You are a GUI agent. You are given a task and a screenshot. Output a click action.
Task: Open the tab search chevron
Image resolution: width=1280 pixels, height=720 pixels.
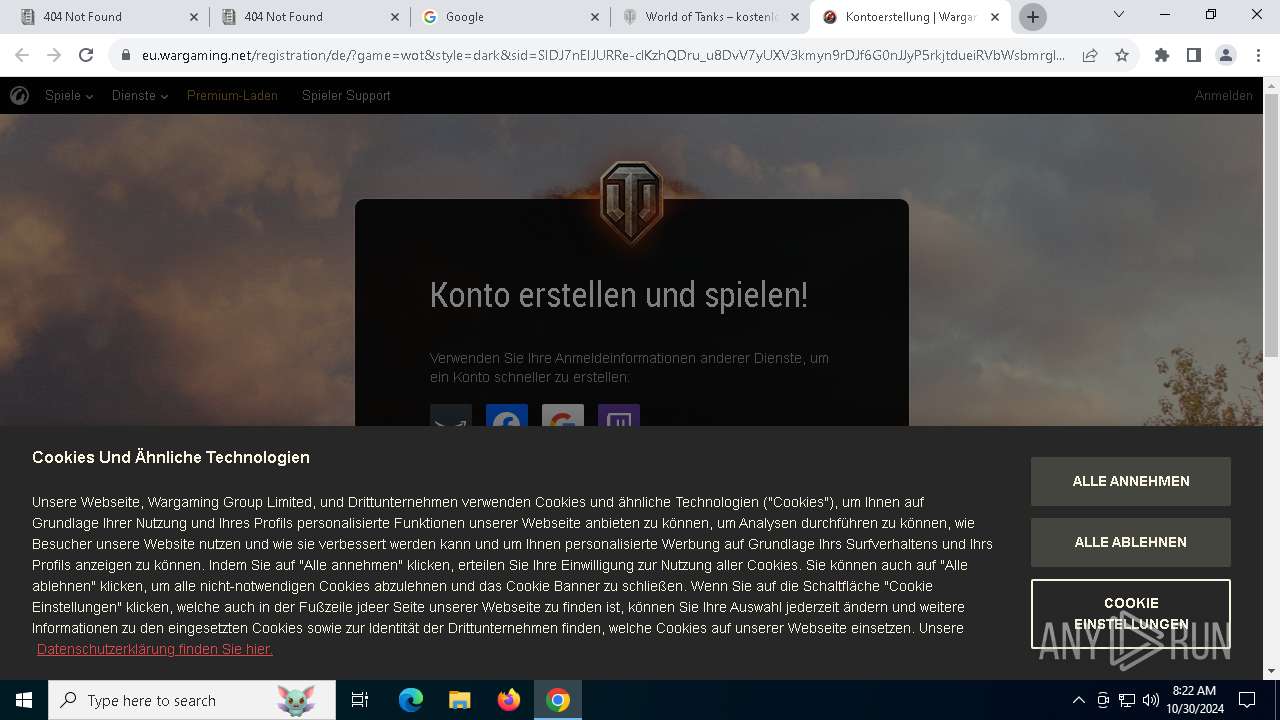(x=1119, y=15)
